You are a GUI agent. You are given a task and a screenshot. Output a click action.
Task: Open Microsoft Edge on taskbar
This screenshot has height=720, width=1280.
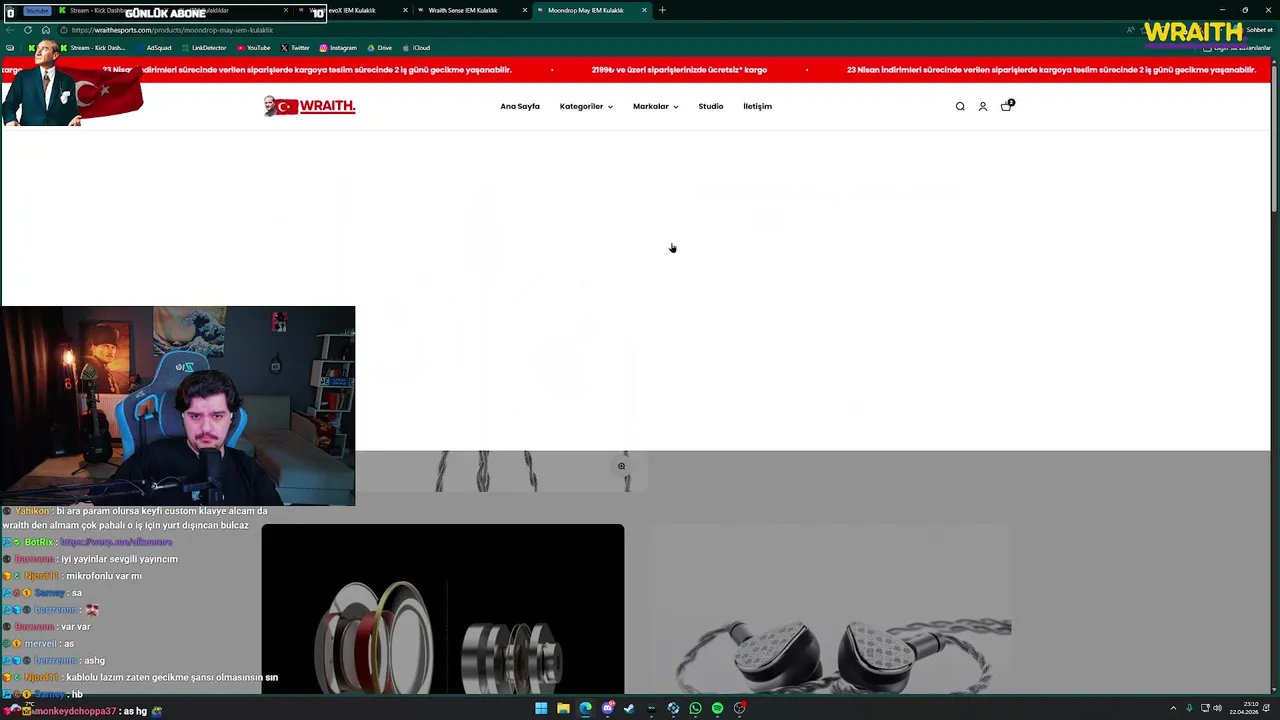[585, 708]
